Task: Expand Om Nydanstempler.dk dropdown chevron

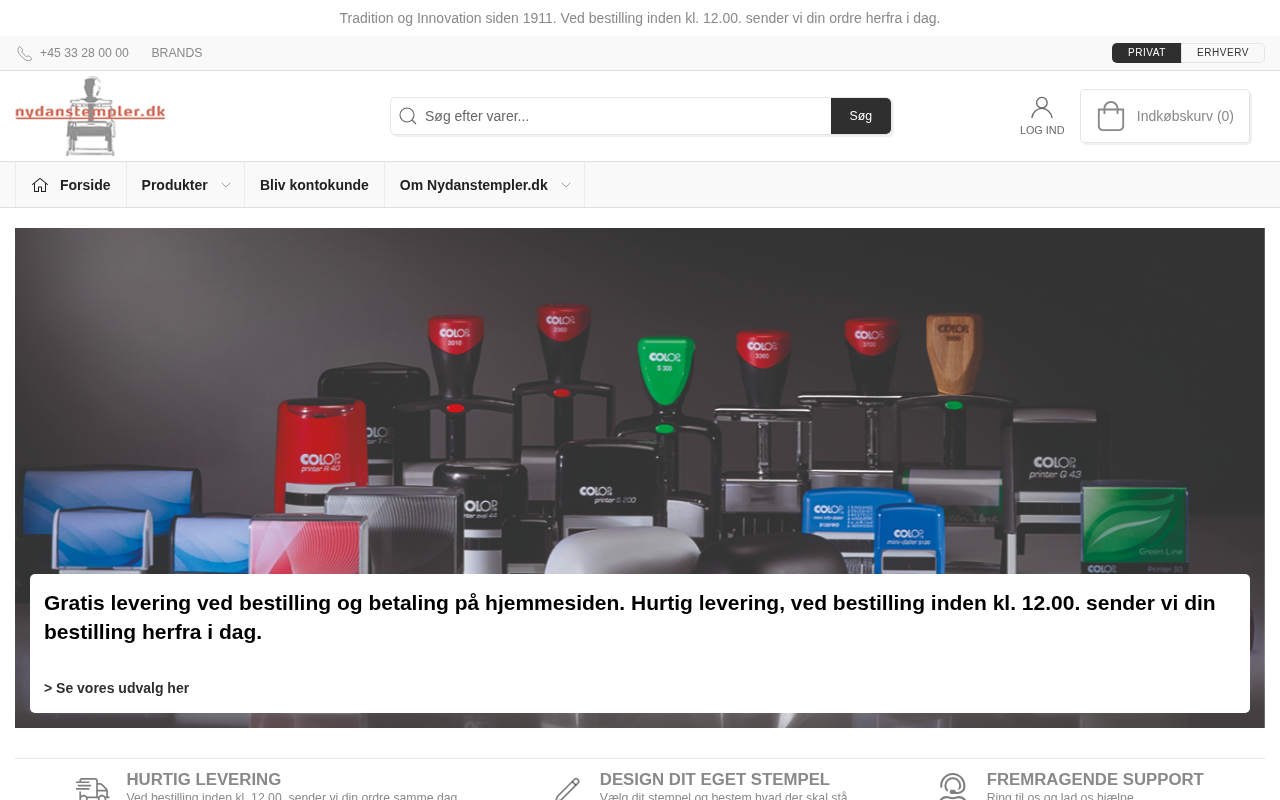Action: tap(566, 185)
